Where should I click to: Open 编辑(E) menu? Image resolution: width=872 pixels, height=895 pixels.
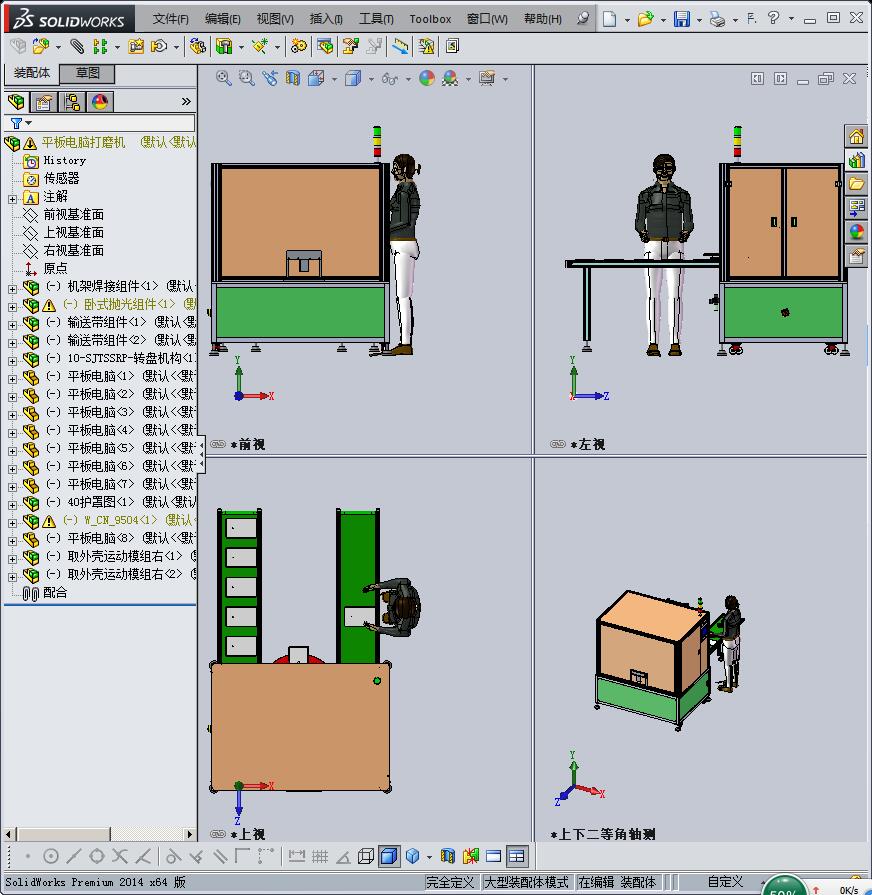point(223,19)
